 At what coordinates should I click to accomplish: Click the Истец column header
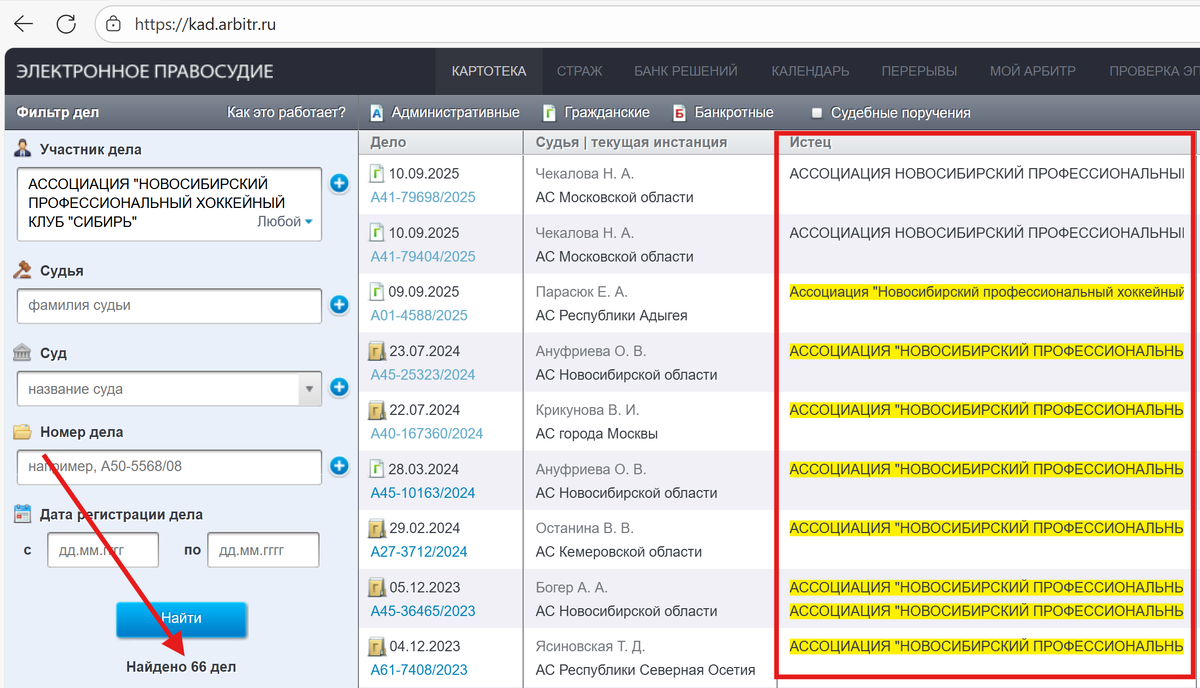(809, 142)
